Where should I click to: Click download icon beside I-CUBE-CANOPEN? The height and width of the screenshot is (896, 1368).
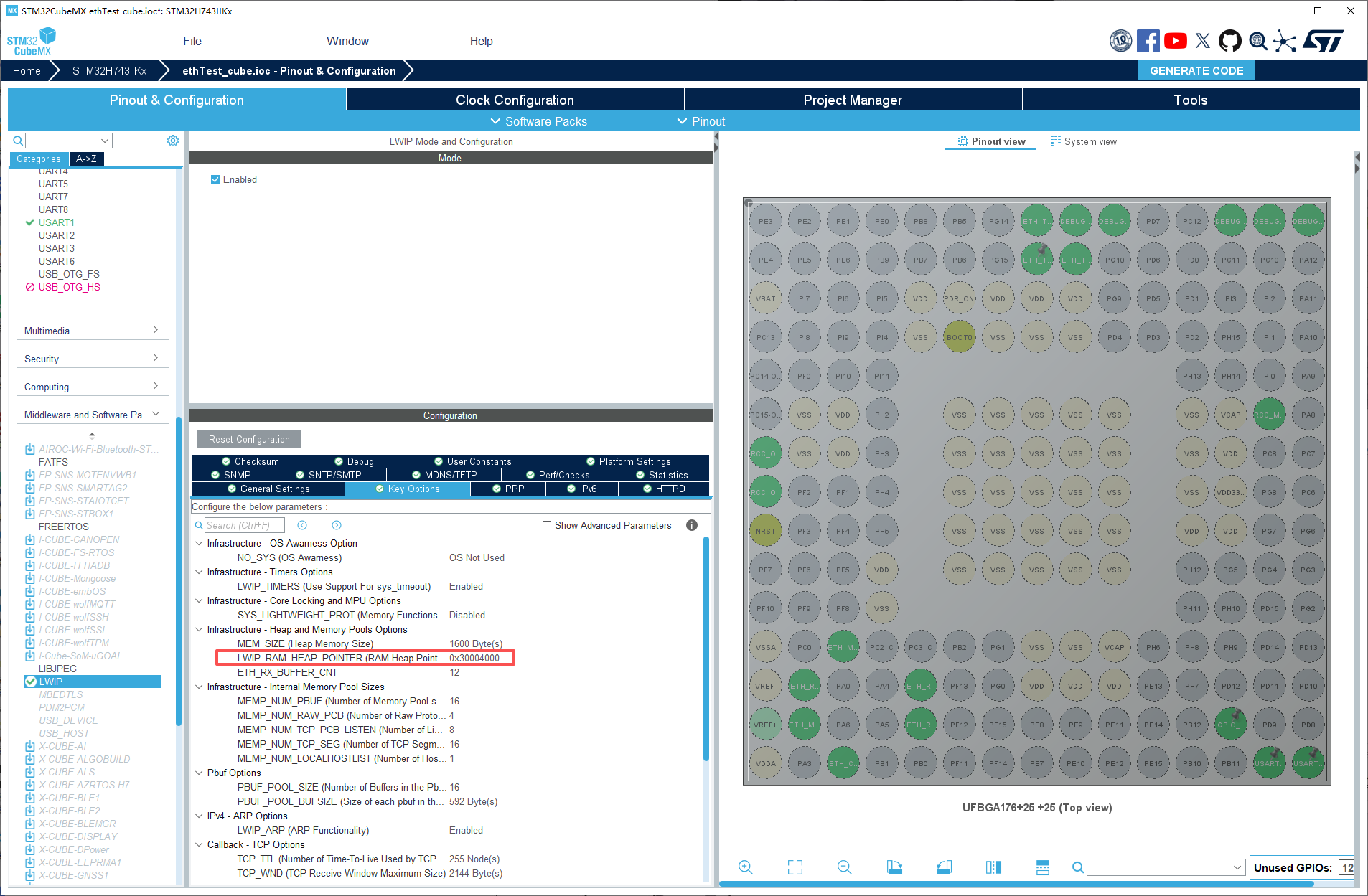point(30,539)
